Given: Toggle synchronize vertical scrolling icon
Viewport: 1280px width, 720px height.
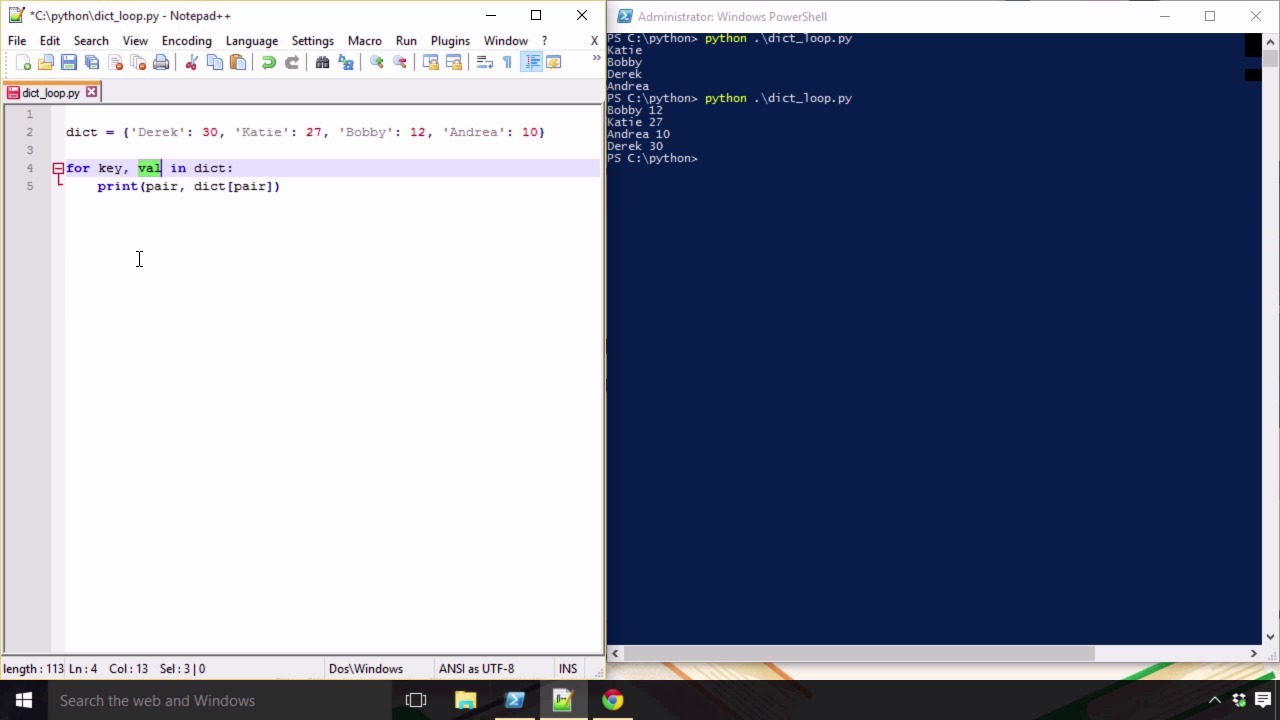Looking at the screenshot, I should pos(430,62).
